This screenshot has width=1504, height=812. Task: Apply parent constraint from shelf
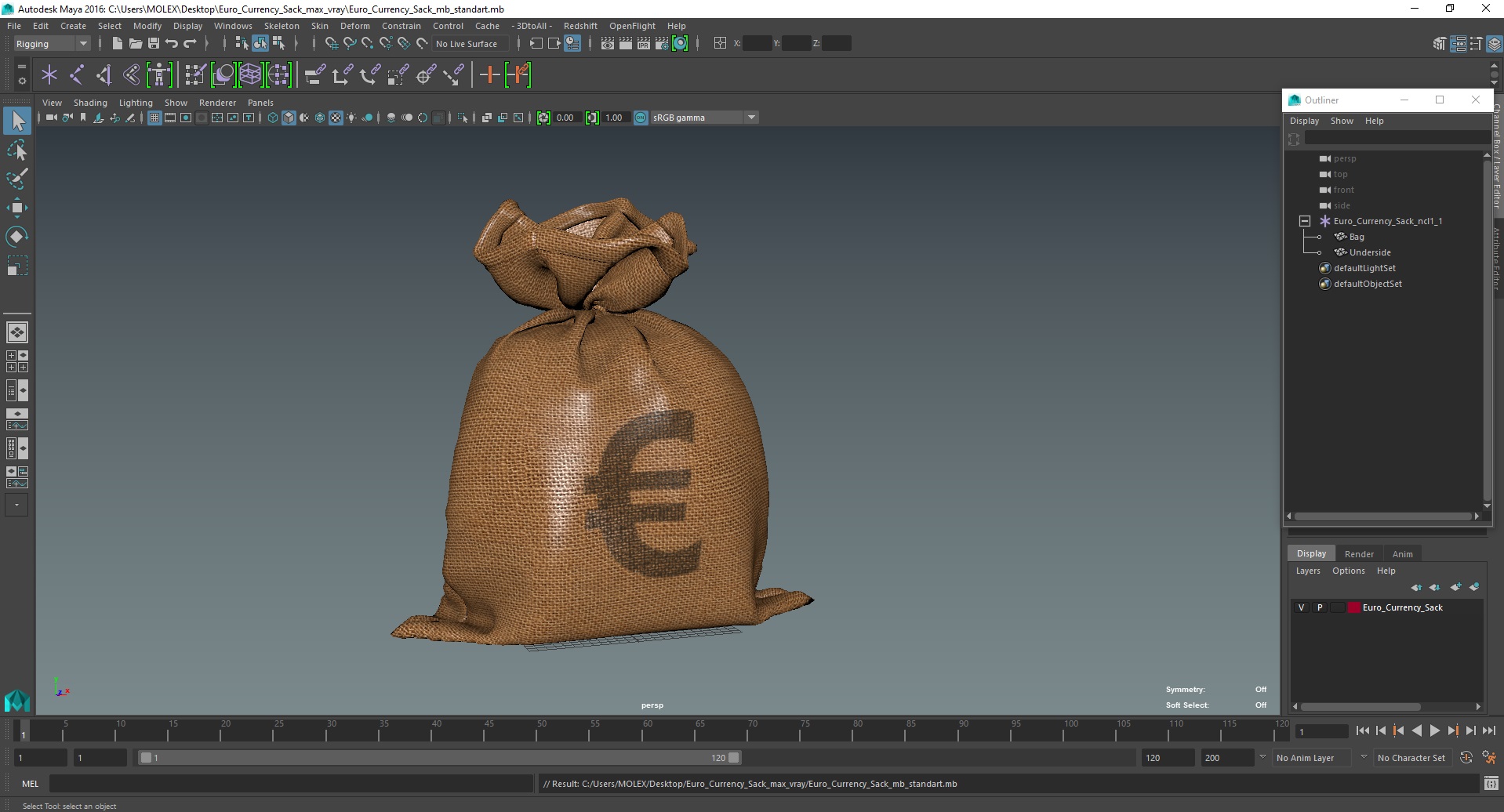pos(315,75)
